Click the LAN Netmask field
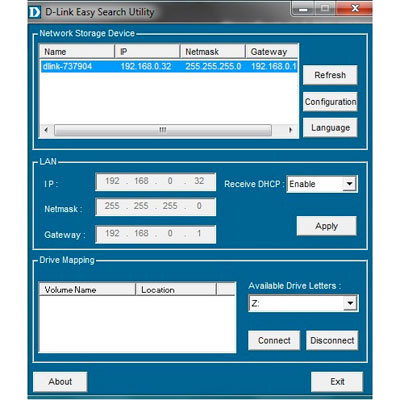 [x=156, y=207]
